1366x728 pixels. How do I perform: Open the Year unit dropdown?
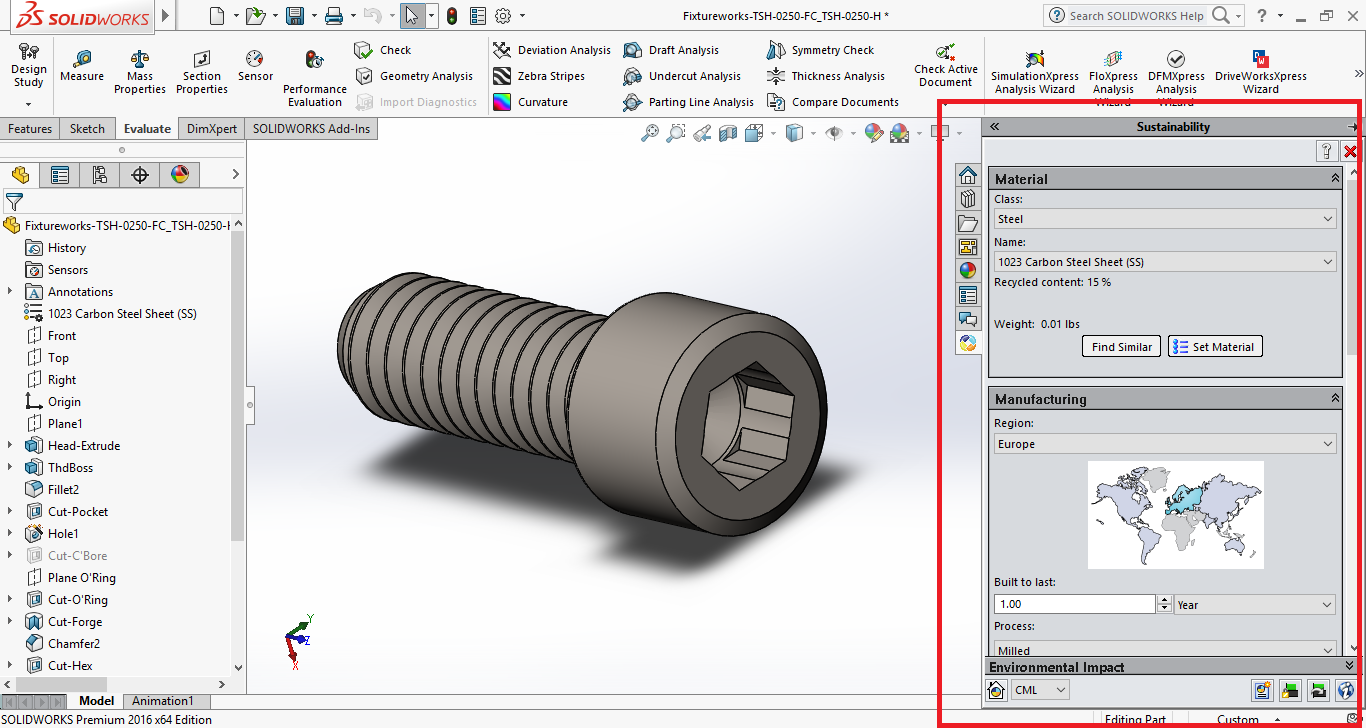tap(1255, 605)
